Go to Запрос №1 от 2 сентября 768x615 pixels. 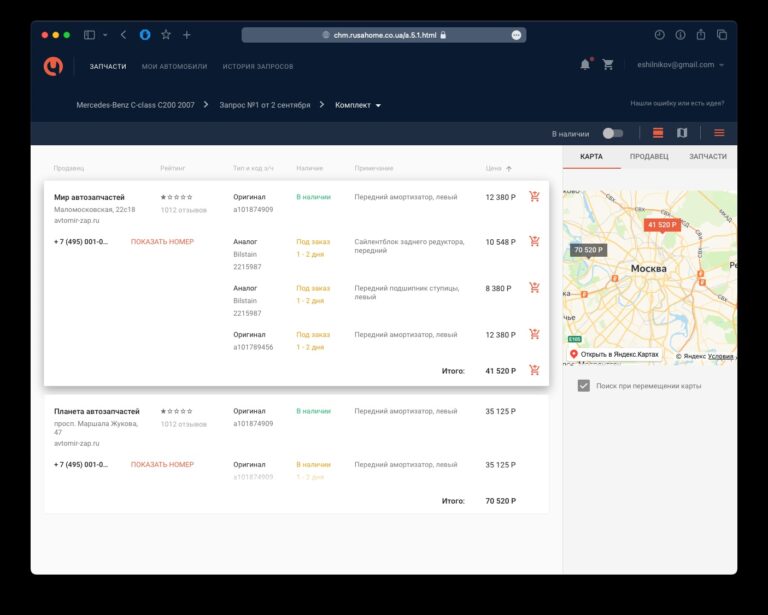coord(264,105)
